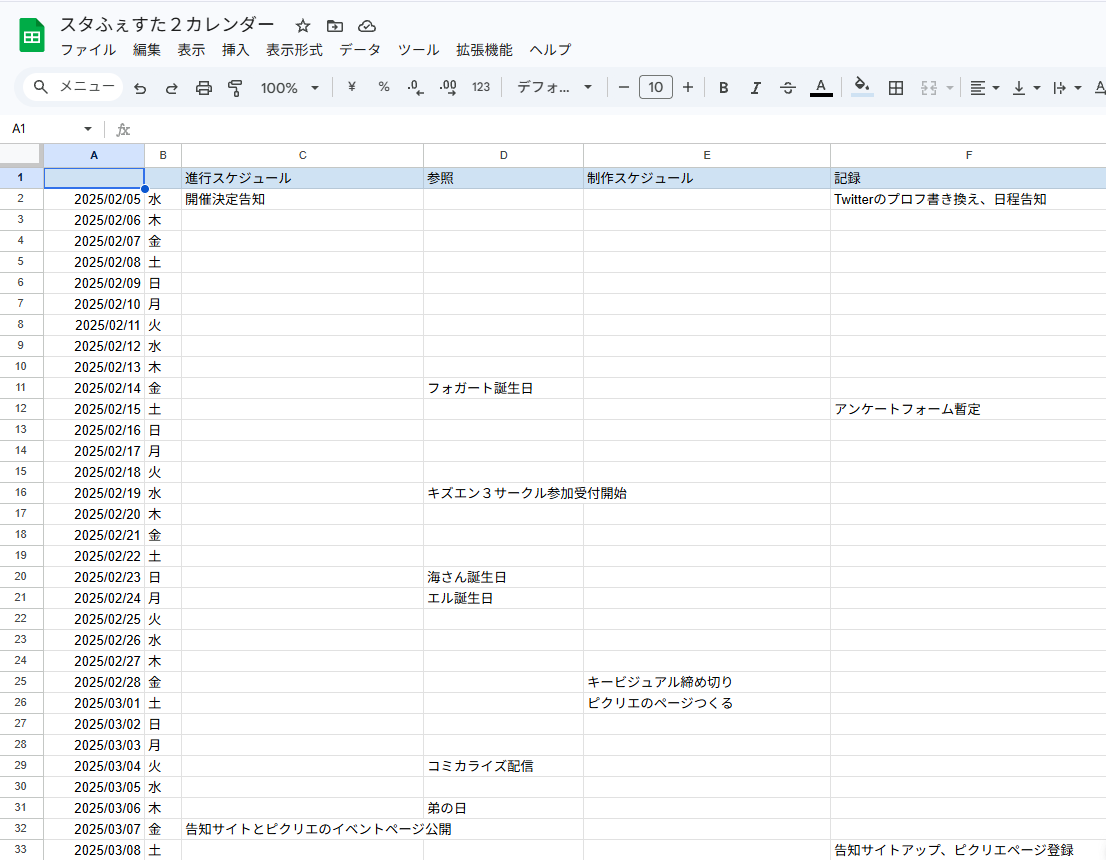Open the horizontal align dropdown
Screen dimensions: 1106x860
(985, 88)
